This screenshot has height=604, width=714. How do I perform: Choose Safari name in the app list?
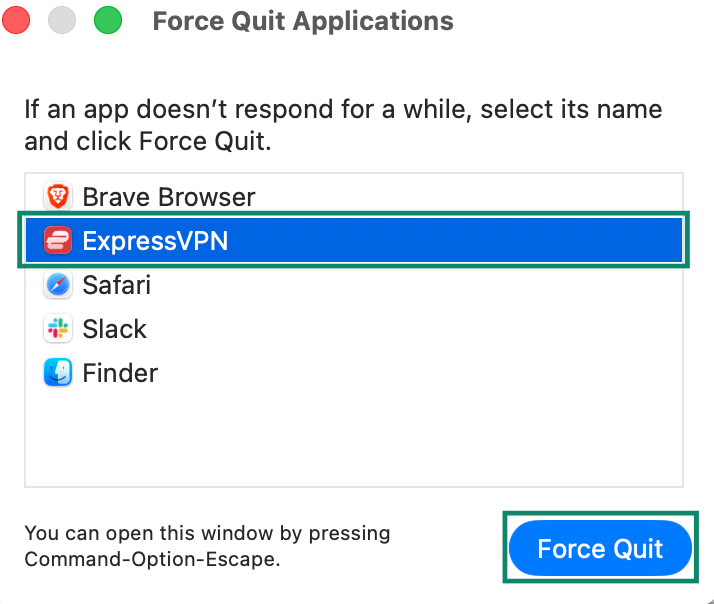[116, 285]
